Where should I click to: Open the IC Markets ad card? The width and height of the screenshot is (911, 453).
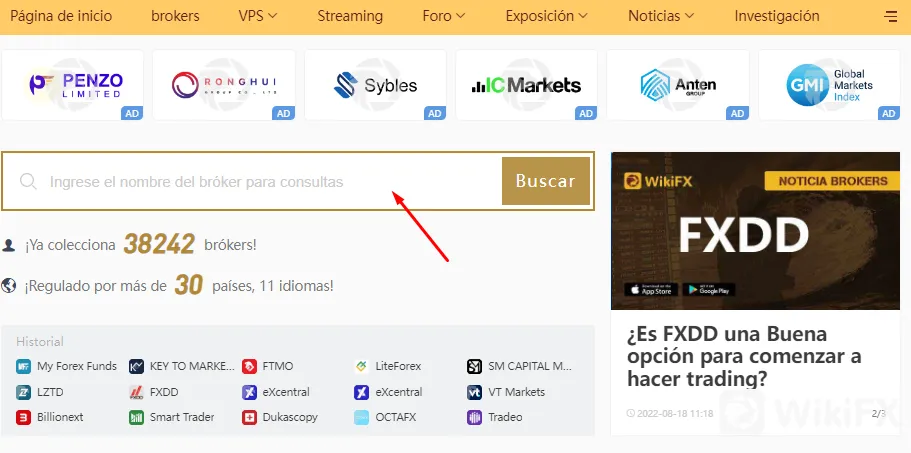pyautogui.click(x=526, y=85)
